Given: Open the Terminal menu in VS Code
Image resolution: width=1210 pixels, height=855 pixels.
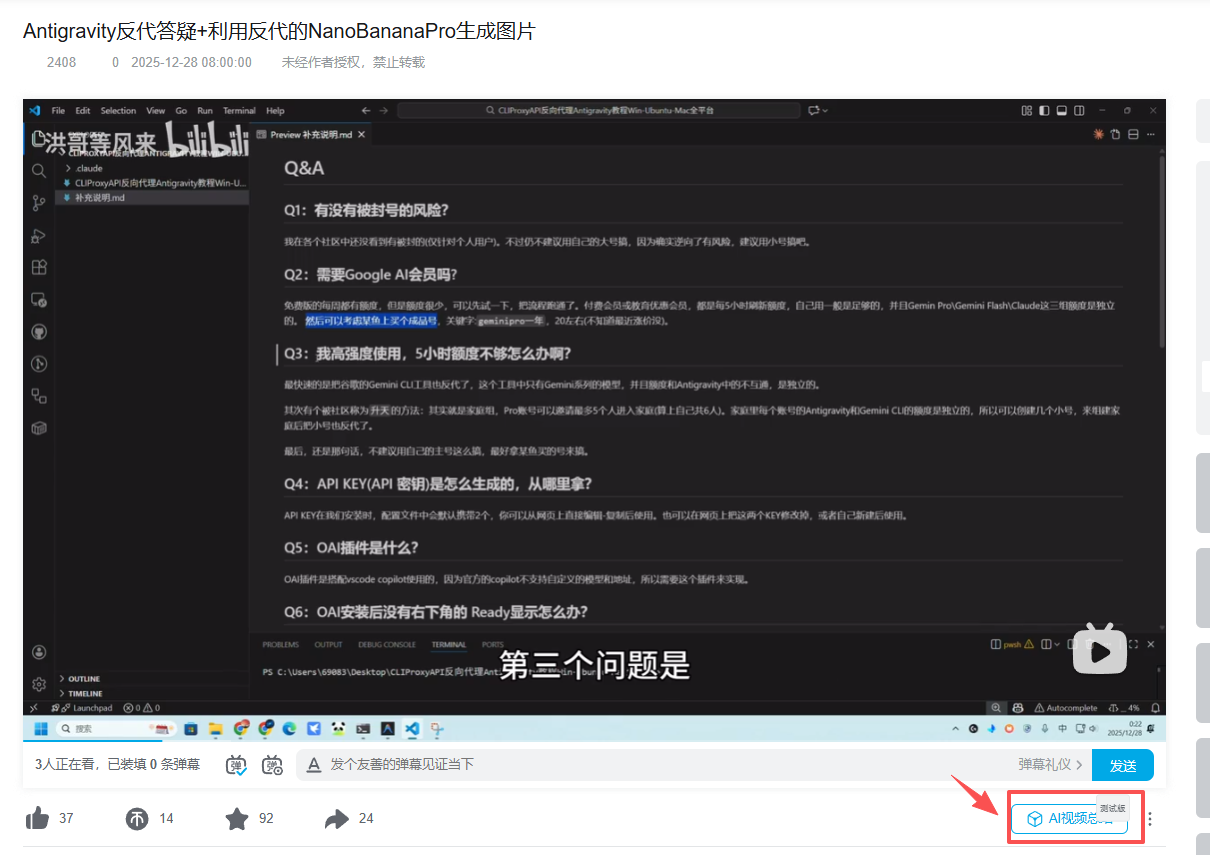Looking at the screenshot, I should click(239, 111).
